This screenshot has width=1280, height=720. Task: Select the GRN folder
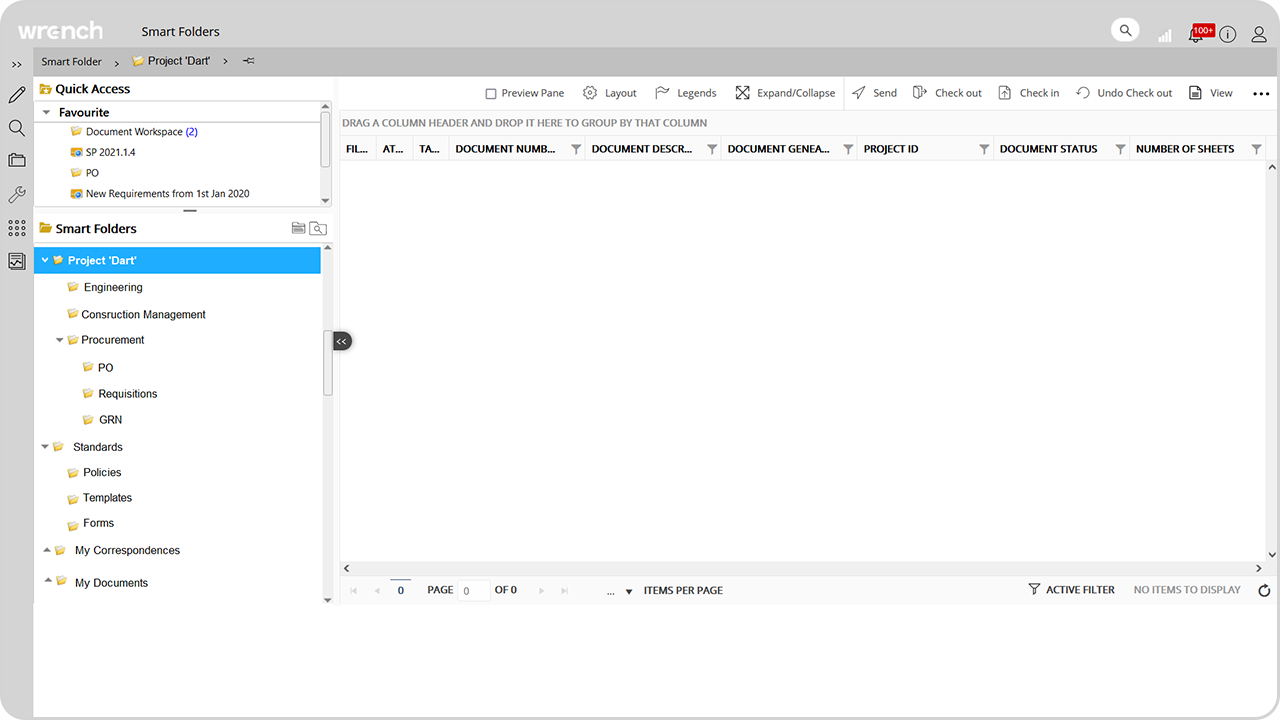(x=102, y=420)
